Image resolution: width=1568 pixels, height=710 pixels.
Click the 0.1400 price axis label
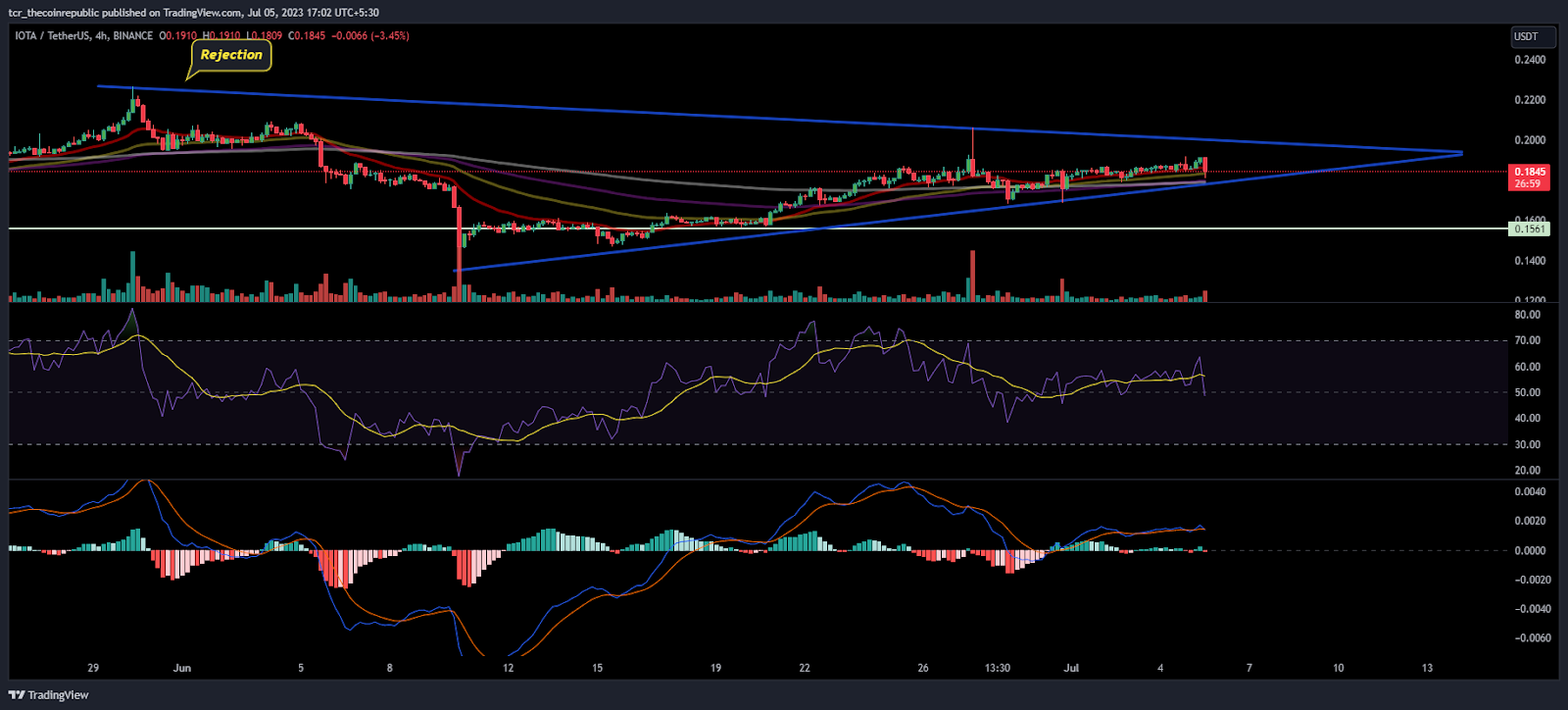1530,261
